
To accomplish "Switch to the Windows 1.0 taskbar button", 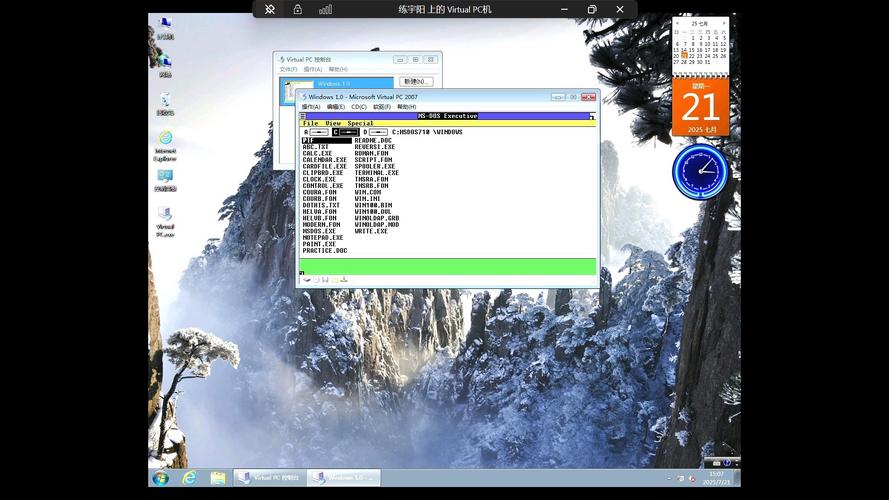I will 344,478.
